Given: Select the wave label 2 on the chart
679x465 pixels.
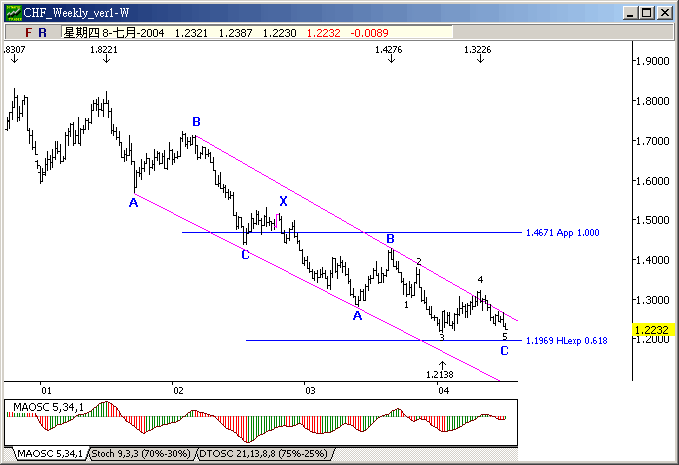Looking at the screenshot, I should click(419, 262).
